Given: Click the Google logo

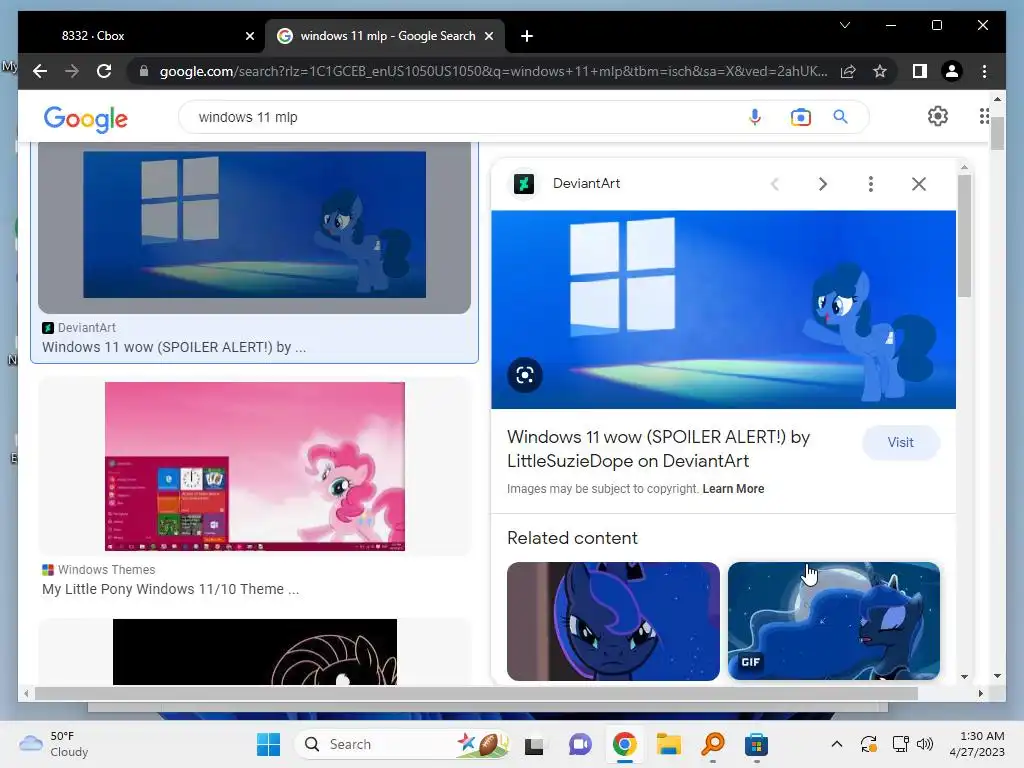Looking at the screenshot, I should point(86,118).
